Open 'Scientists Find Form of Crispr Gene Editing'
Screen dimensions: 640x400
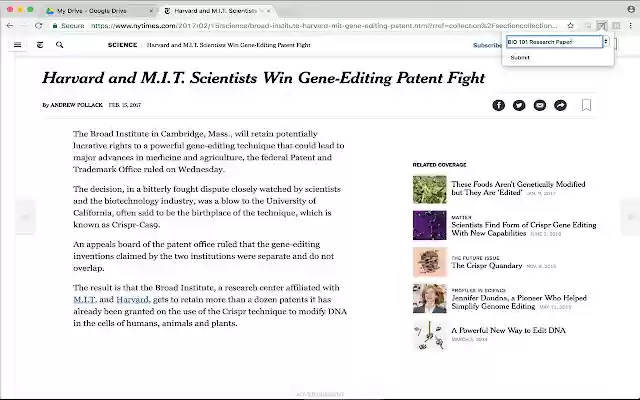524,229
